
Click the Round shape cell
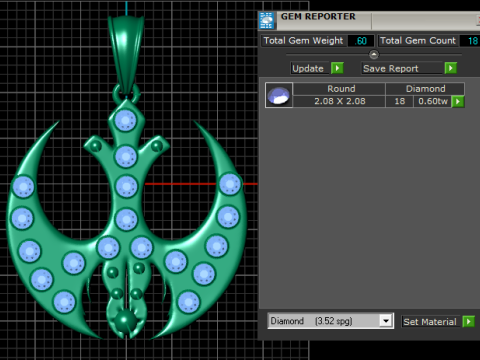coord(339,89)
